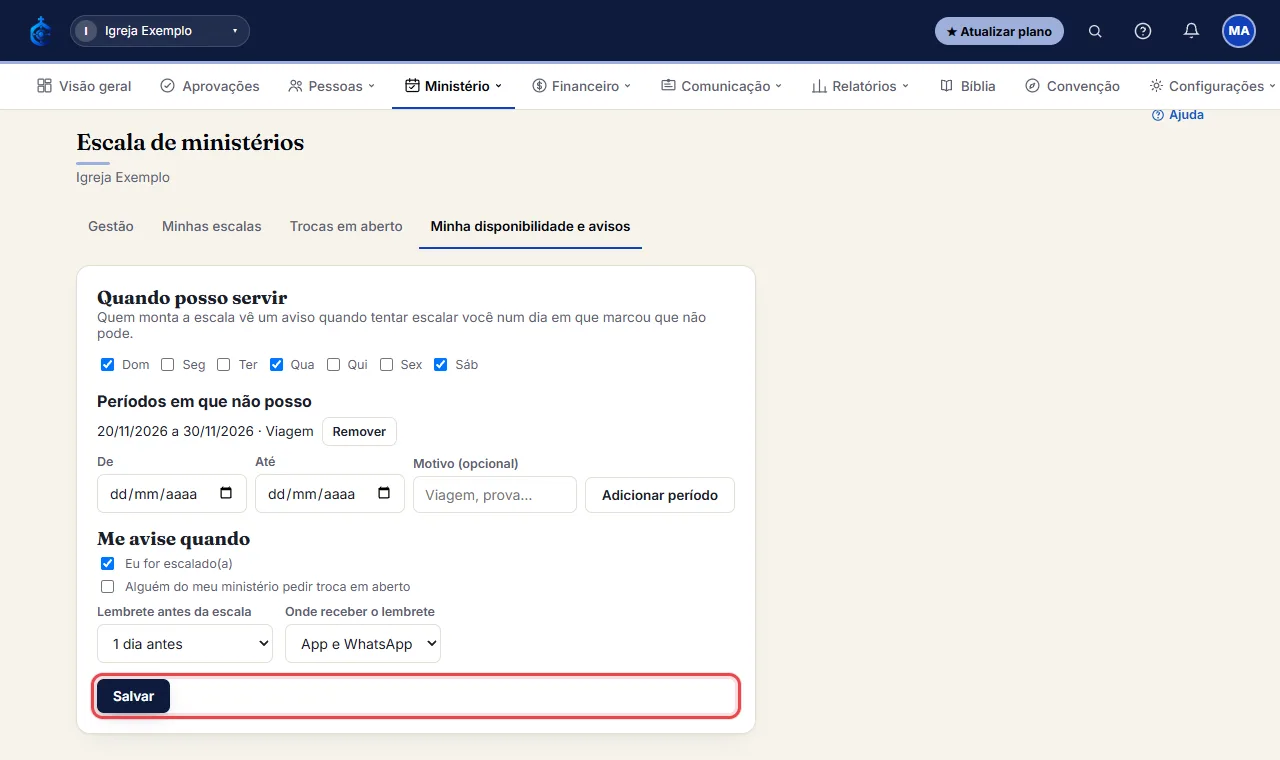1280x760 pixels.
Task: Expand the Relatórios menu
Action: pos(860,86)
